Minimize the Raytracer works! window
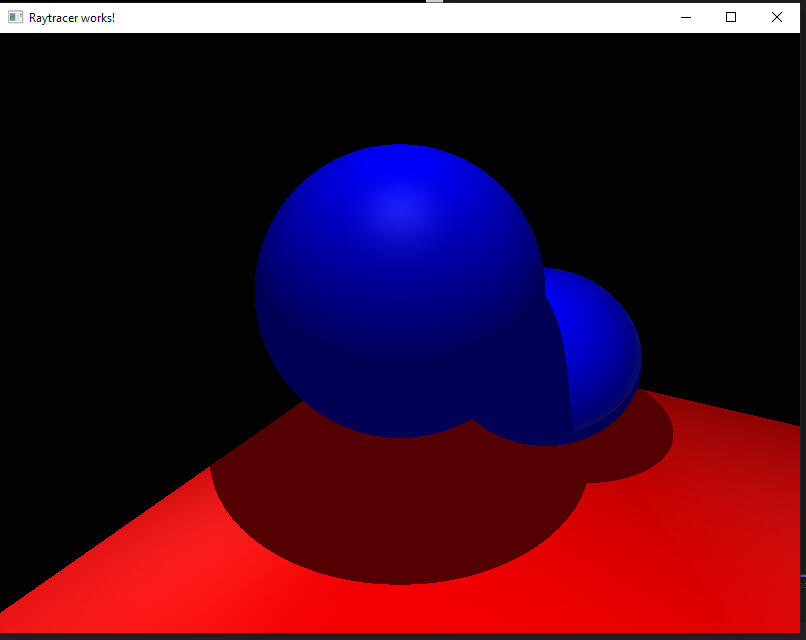806x640 pixels. coord(686,18)
